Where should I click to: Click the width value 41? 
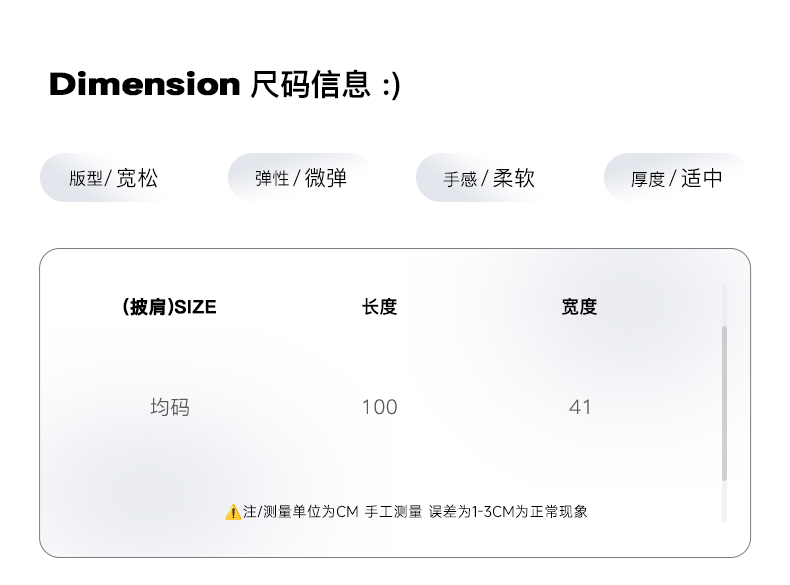580,407
